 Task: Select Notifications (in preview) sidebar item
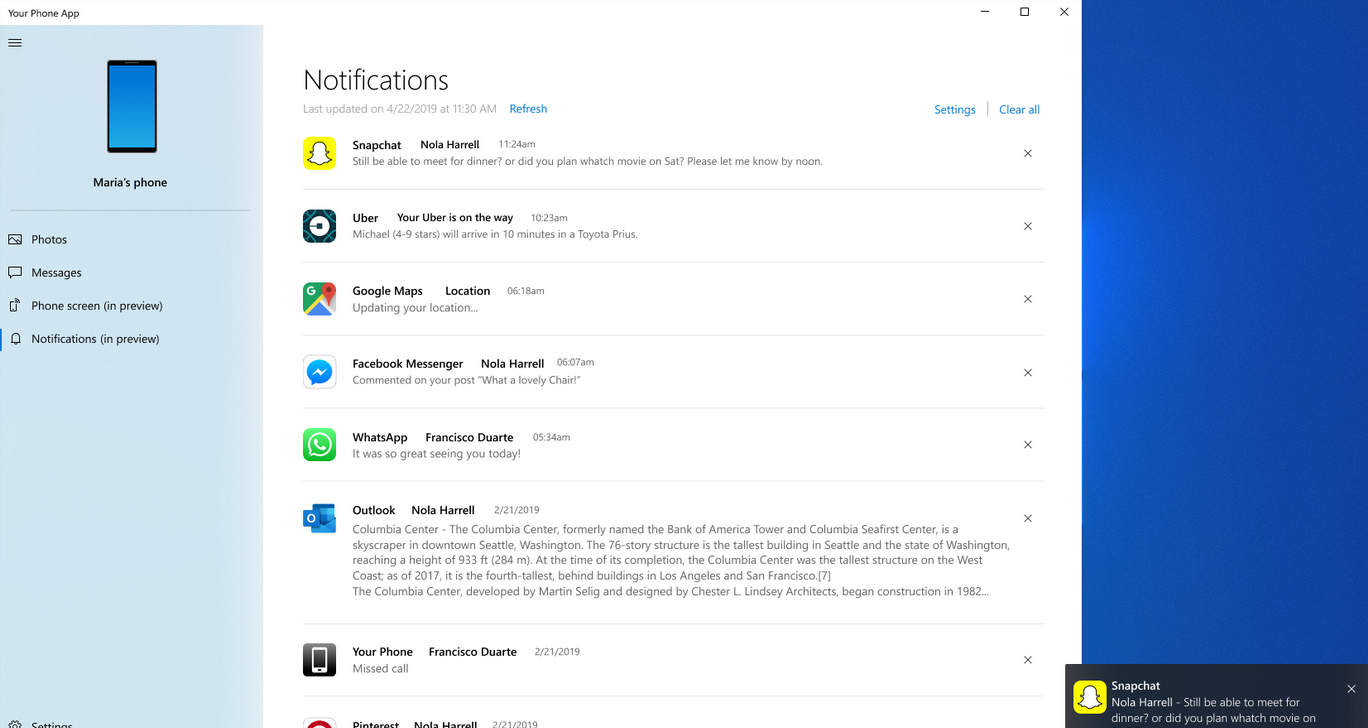[95, 339]
